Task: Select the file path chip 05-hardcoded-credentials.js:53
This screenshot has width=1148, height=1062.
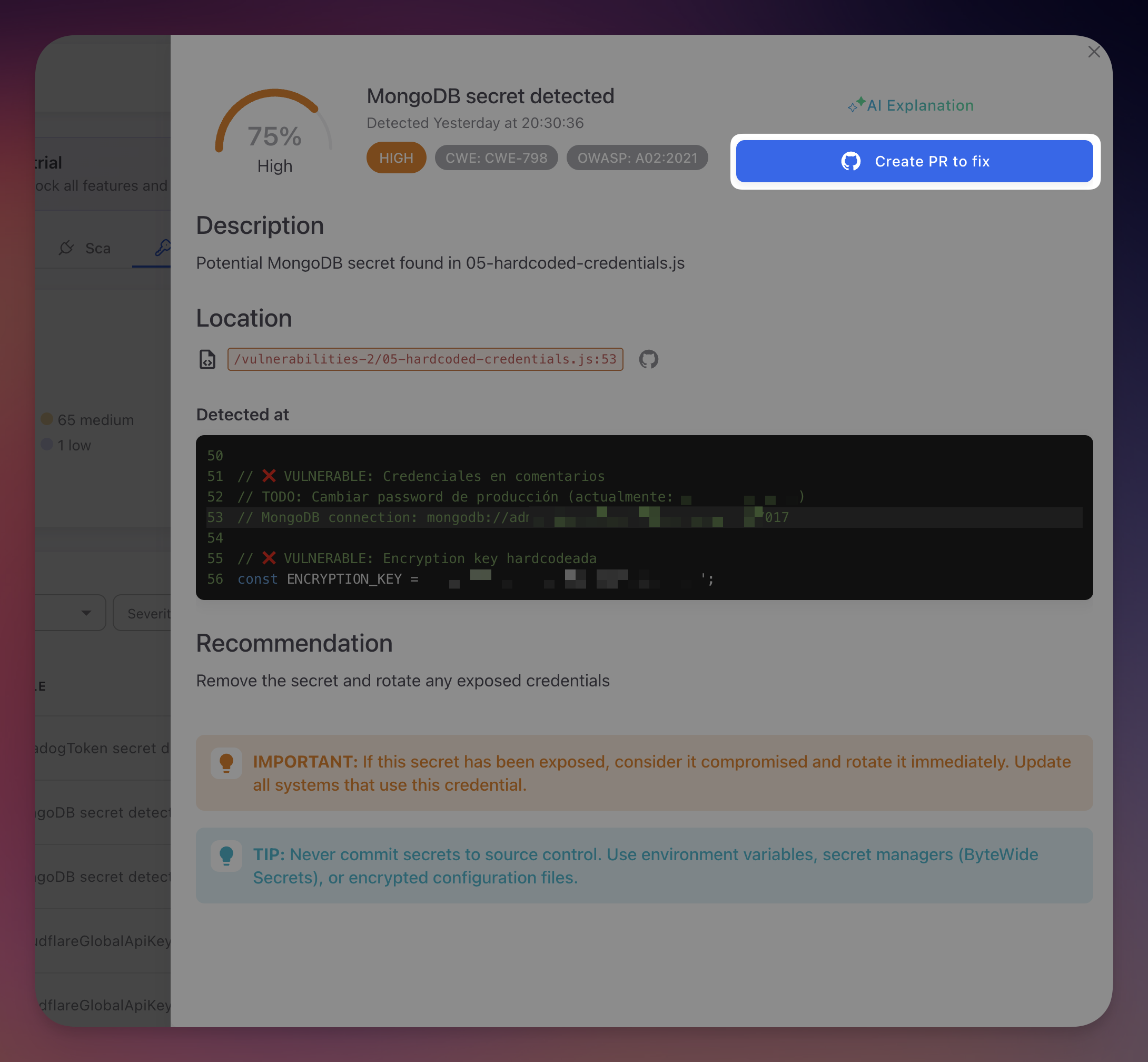Action: tap(425, 359)
